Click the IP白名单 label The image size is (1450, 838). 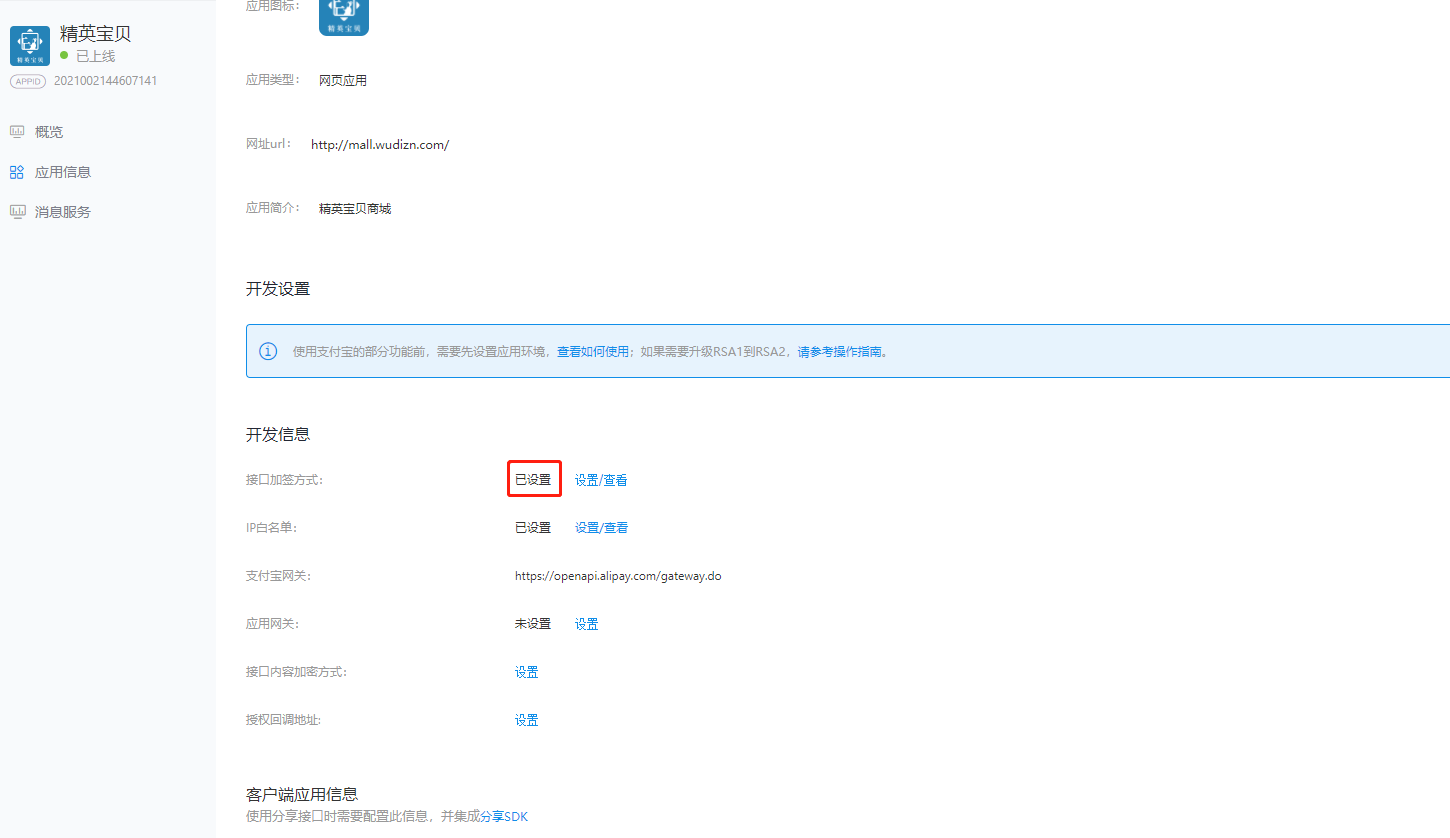pyautogui.click(x=271, y=528)
